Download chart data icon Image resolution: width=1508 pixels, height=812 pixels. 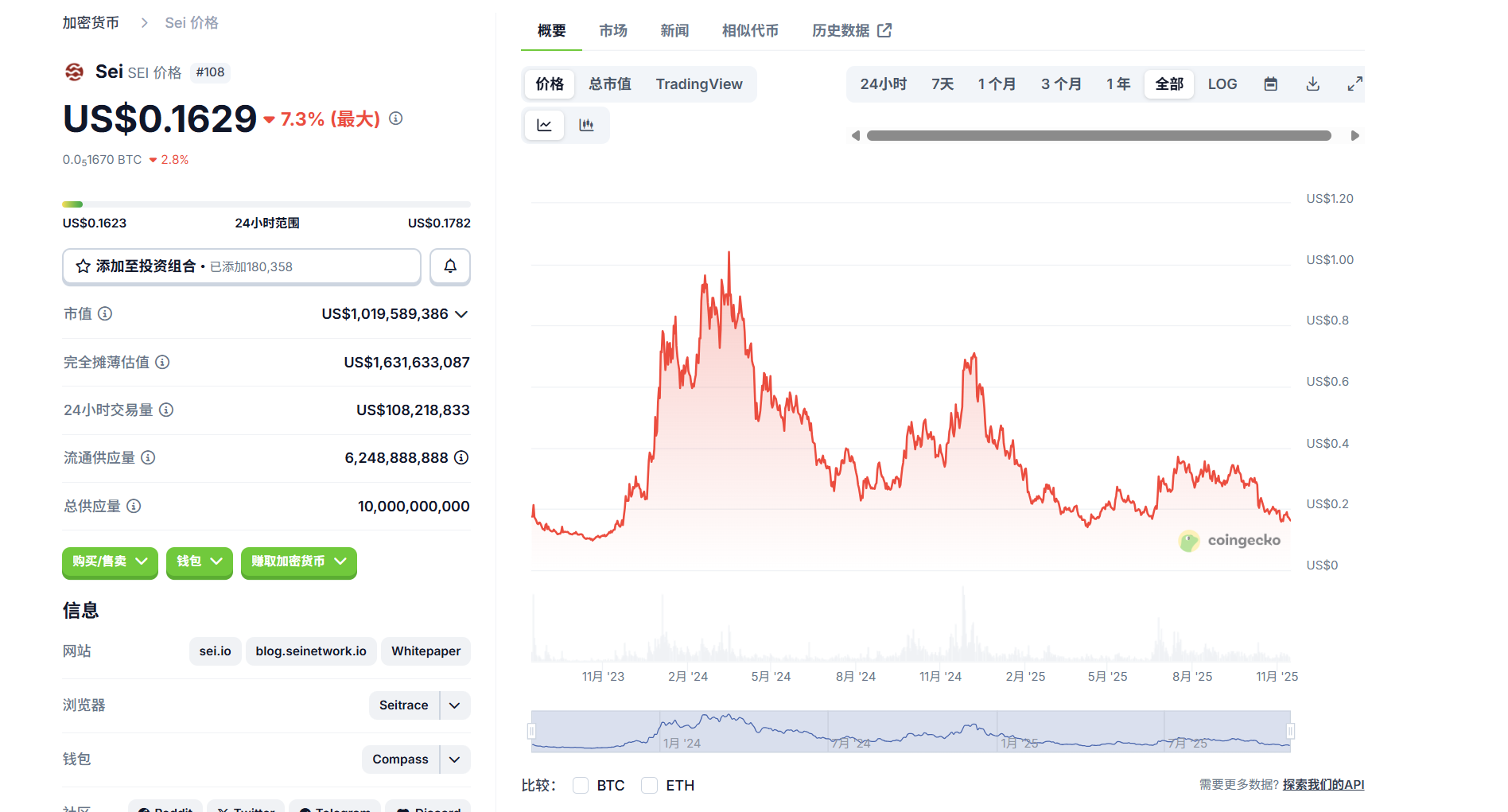click(1313, 84)
